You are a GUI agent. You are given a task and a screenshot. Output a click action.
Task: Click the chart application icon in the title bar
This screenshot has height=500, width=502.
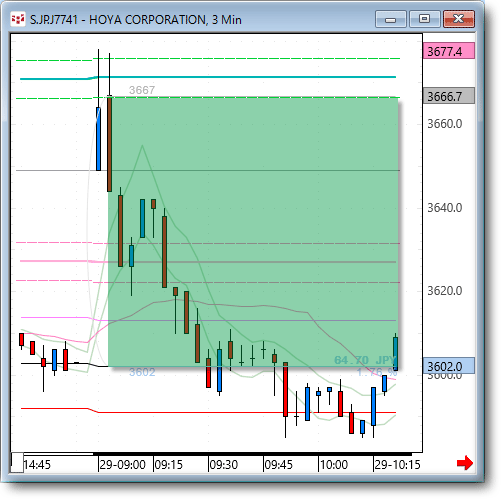pyautogui.click(x=17, y=19)
